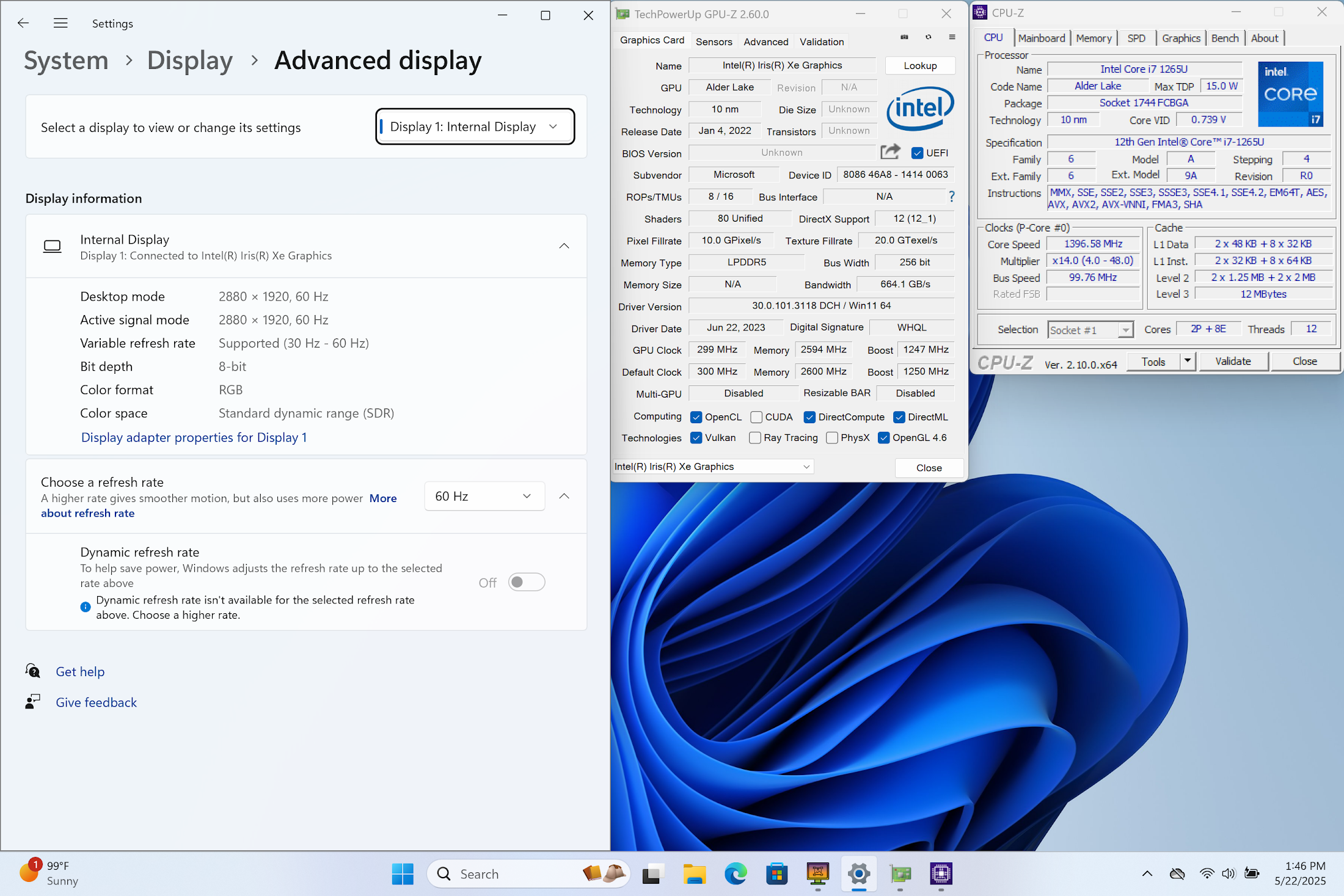The image size is (1344, 896).
Task: Open Display adapter properties for Display 1
Action: (x=194, y=437)
